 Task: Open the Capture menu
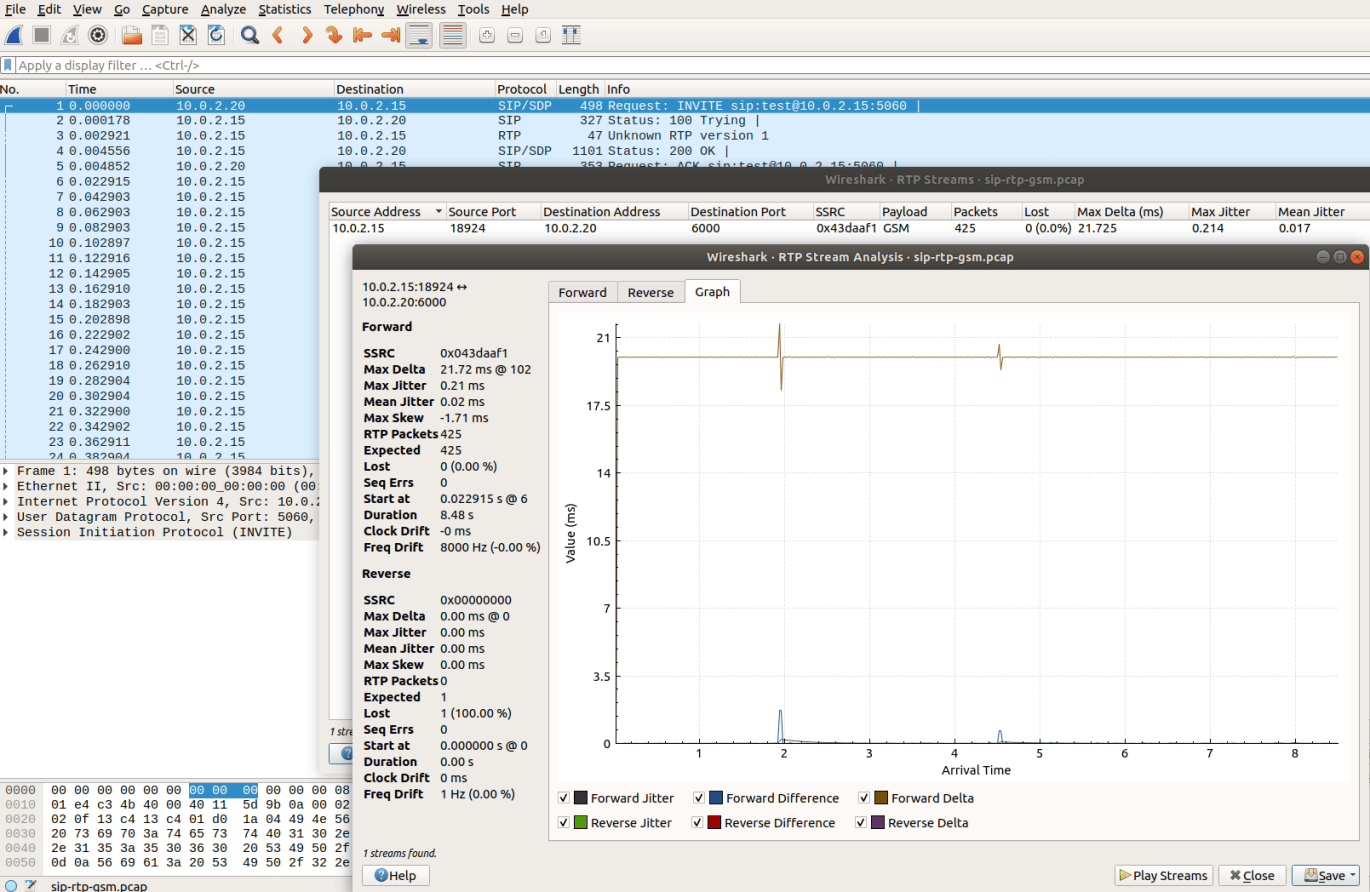tap(165, 9)
